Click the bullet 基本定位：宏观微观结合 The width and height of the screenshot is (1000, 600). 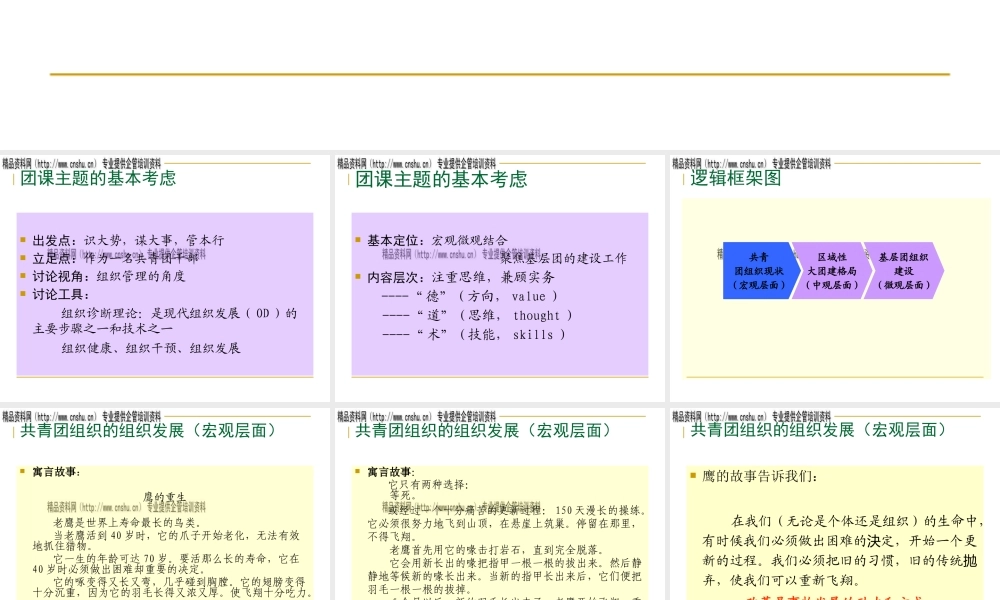(x=438, y=240)
